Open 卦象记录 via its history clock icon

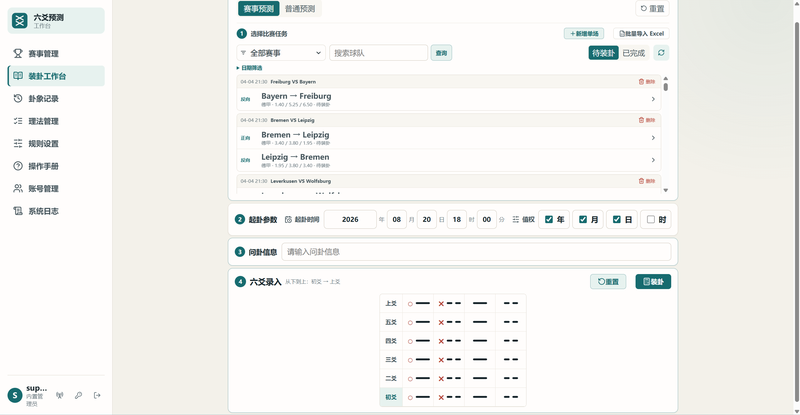pyautogui.click(x=18, y=98)
